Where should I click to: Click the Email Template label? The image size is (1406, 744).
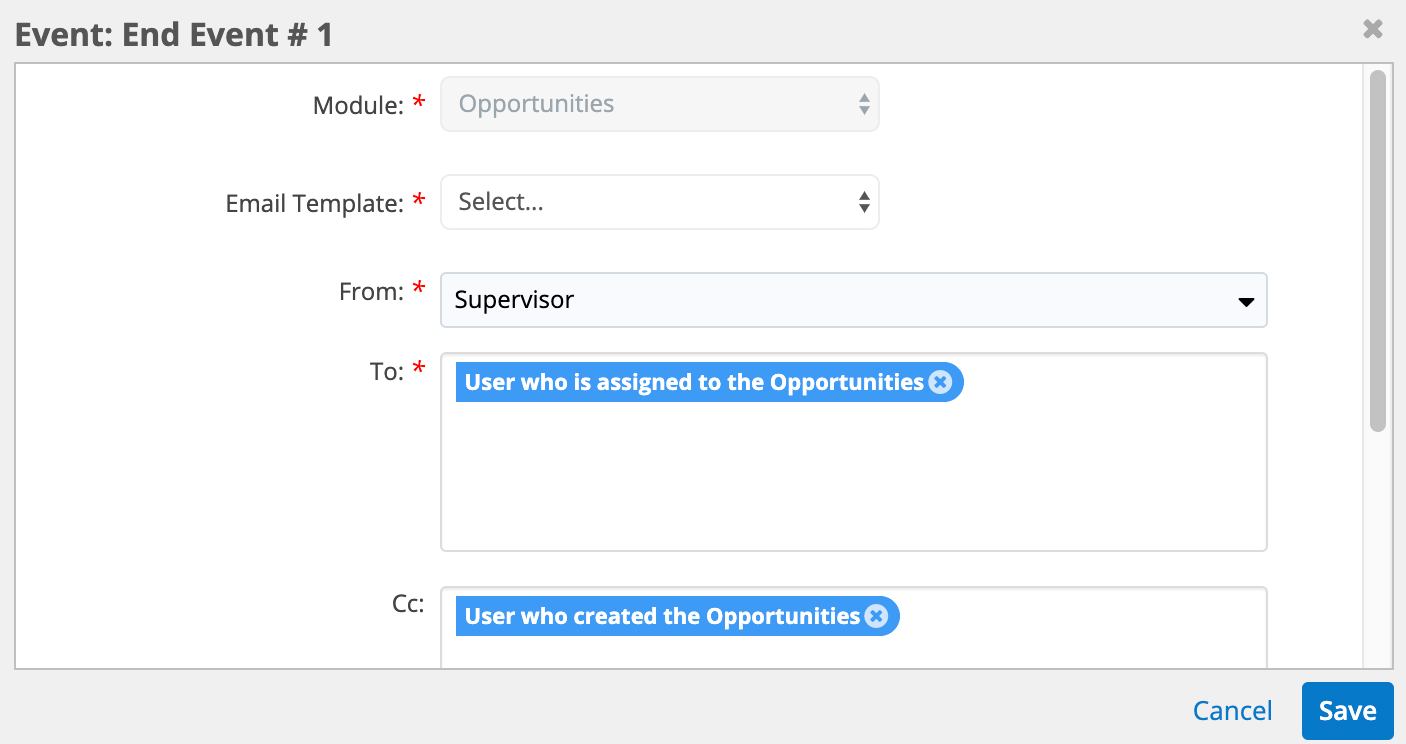click(x=314, y=204)
